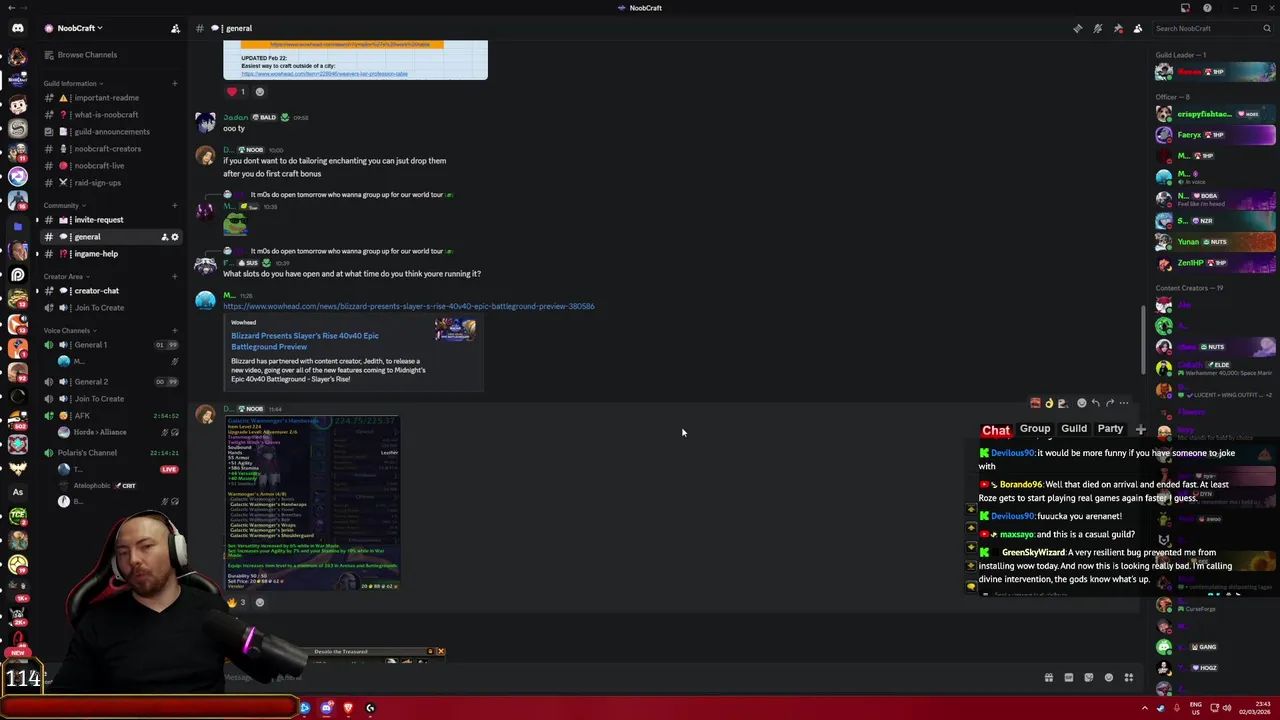The height and width of the screenshot is (720, 1280).
Task: Open GIF picker in message bar
Action: tap(1068, 678)
